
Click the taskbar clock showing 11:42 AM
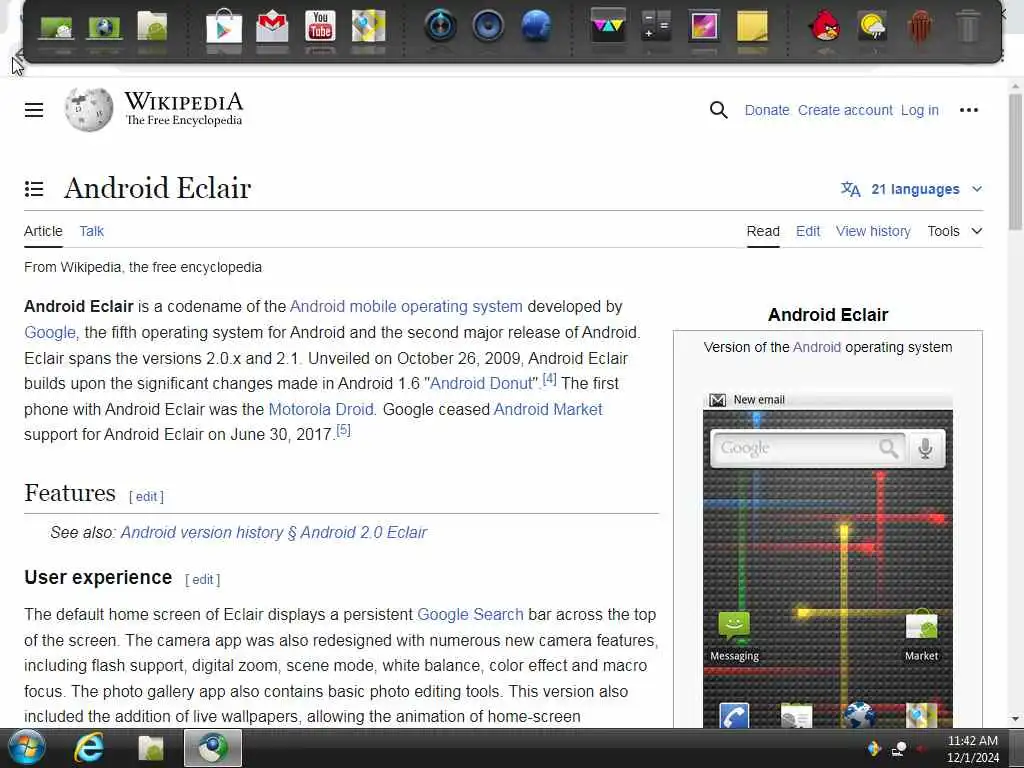[x=973, y=749]
